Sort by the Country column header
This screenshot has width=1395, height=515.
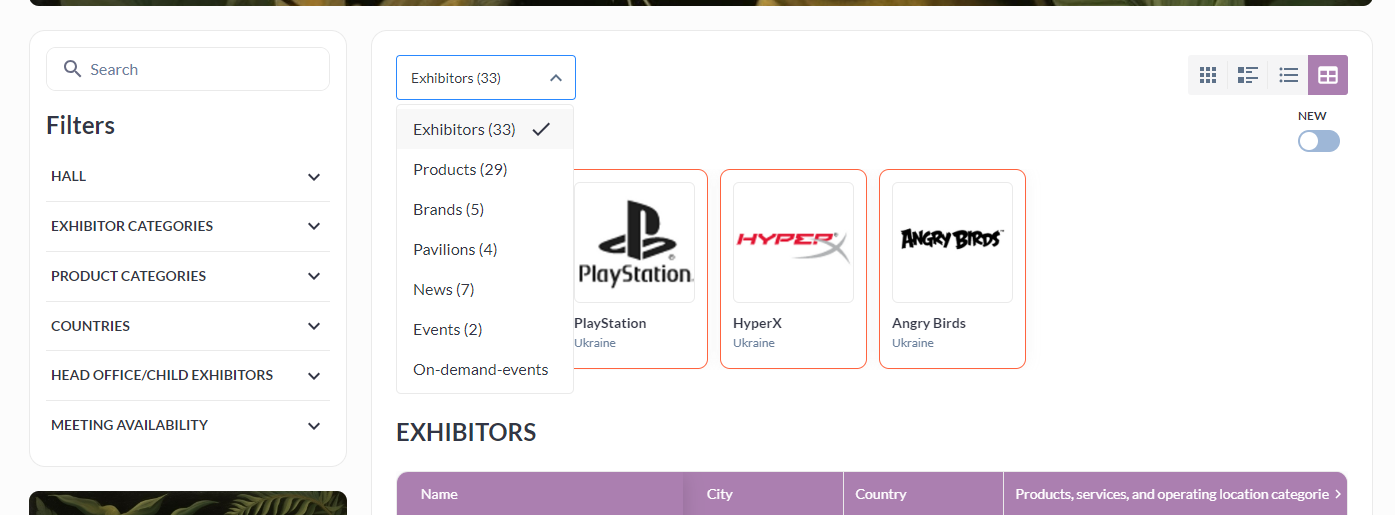(x=881, y=494)
